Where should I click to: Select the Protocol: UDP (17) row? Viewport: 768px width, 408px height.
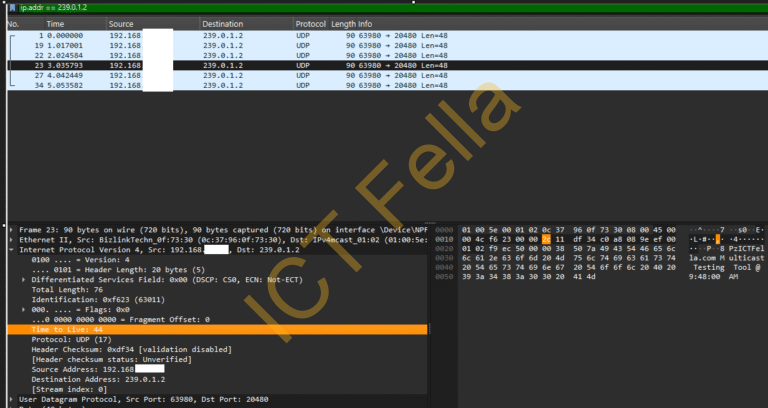pyautogui.click(x=217, y=339)
